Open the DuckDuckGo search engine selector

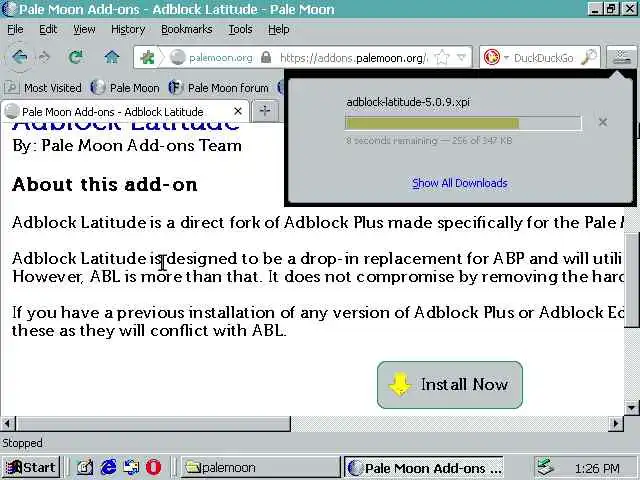point(496,57)
